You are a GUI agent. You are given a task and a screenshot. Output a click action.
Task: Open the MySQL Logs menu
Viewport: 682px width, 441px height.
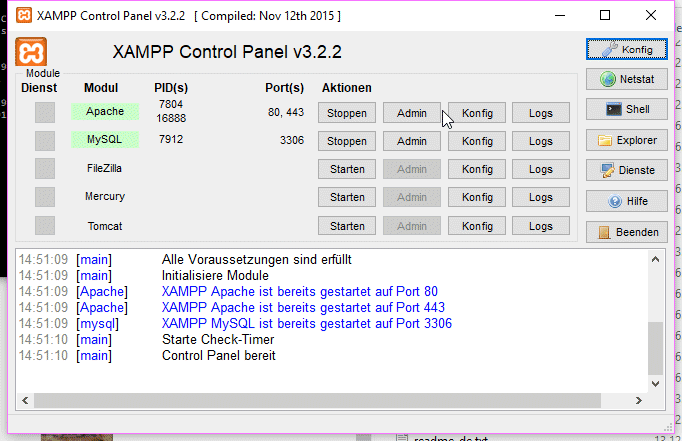tap(541, 141)
